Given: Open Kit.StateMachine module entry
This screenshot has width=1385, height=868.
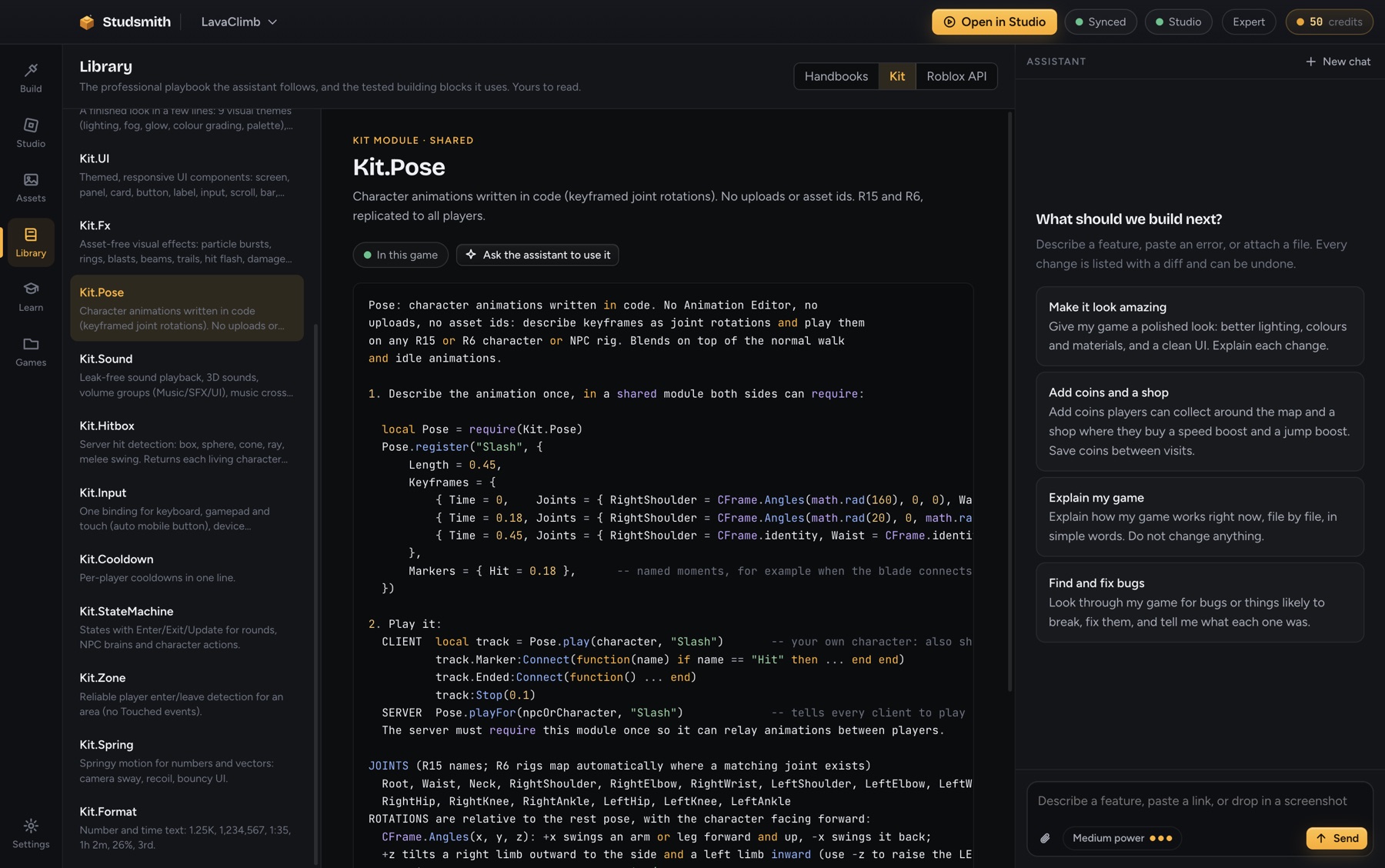Looking at the screenshot, I should pos(187,627).
